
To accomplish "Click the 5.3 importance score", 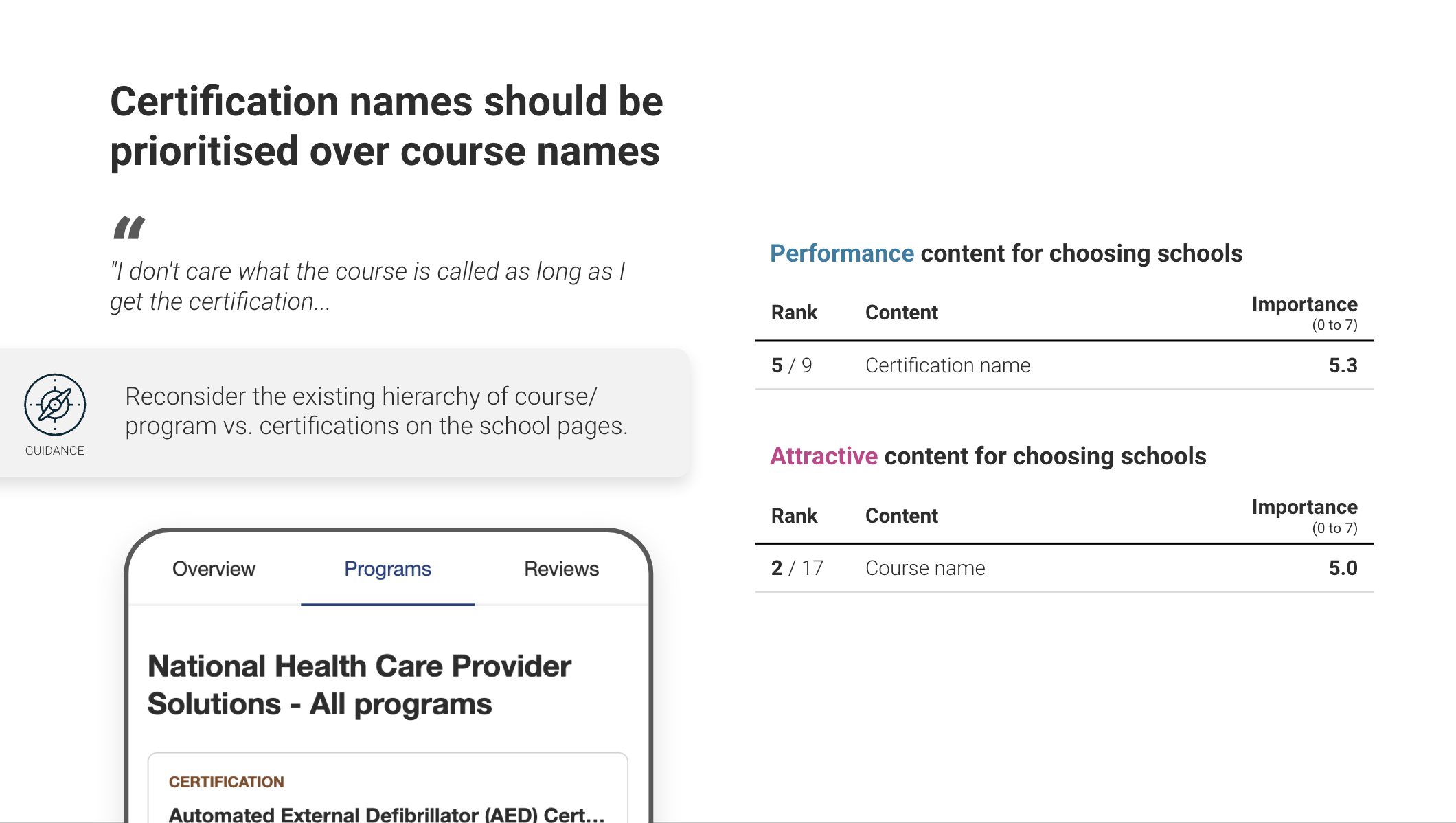I will pos(1343,365).
